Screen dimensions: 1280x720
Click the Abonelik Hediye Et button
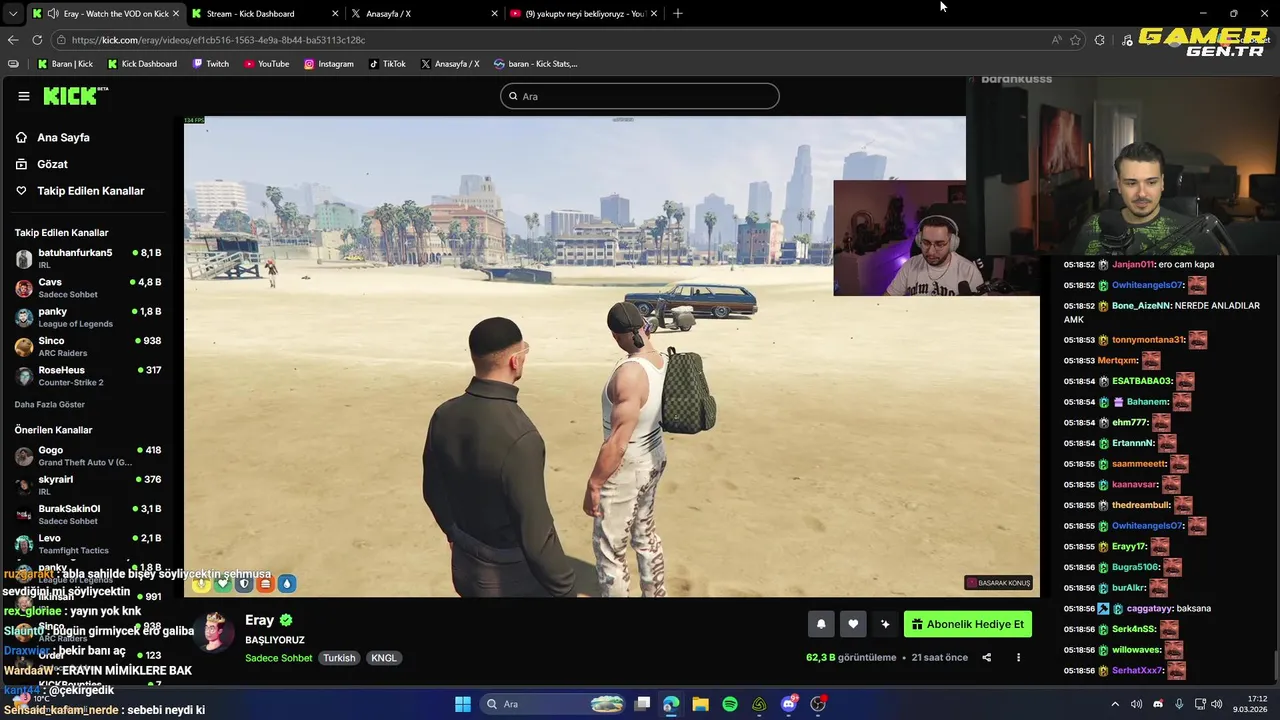pyautogui.click(x=968, y=624)
